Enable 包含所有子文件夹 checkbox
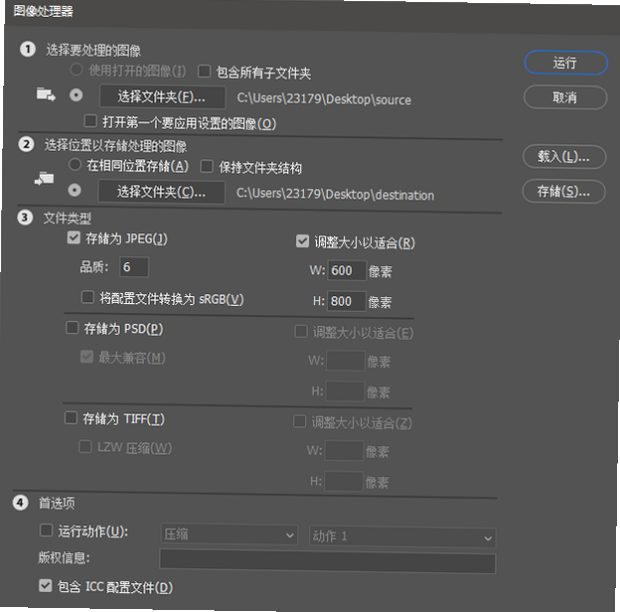620x612 pixels. point(204,72)
